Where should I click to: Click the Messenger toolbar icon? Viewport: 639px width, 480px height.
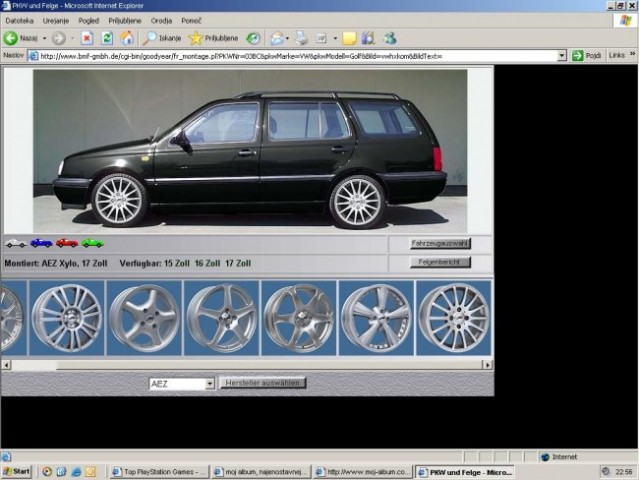(x=389, y=38)
